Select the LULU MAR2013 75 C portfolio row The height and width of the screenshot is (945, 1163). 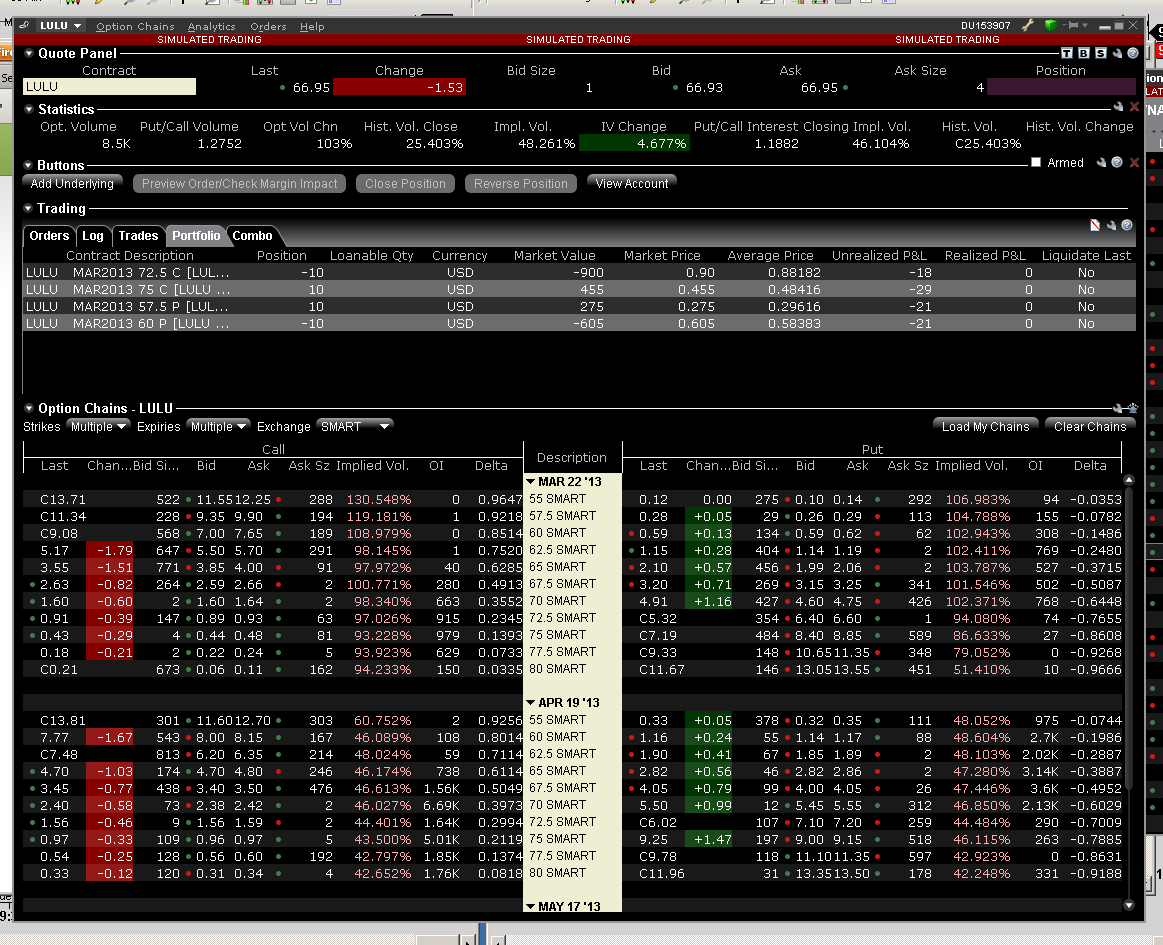(579, 289)
